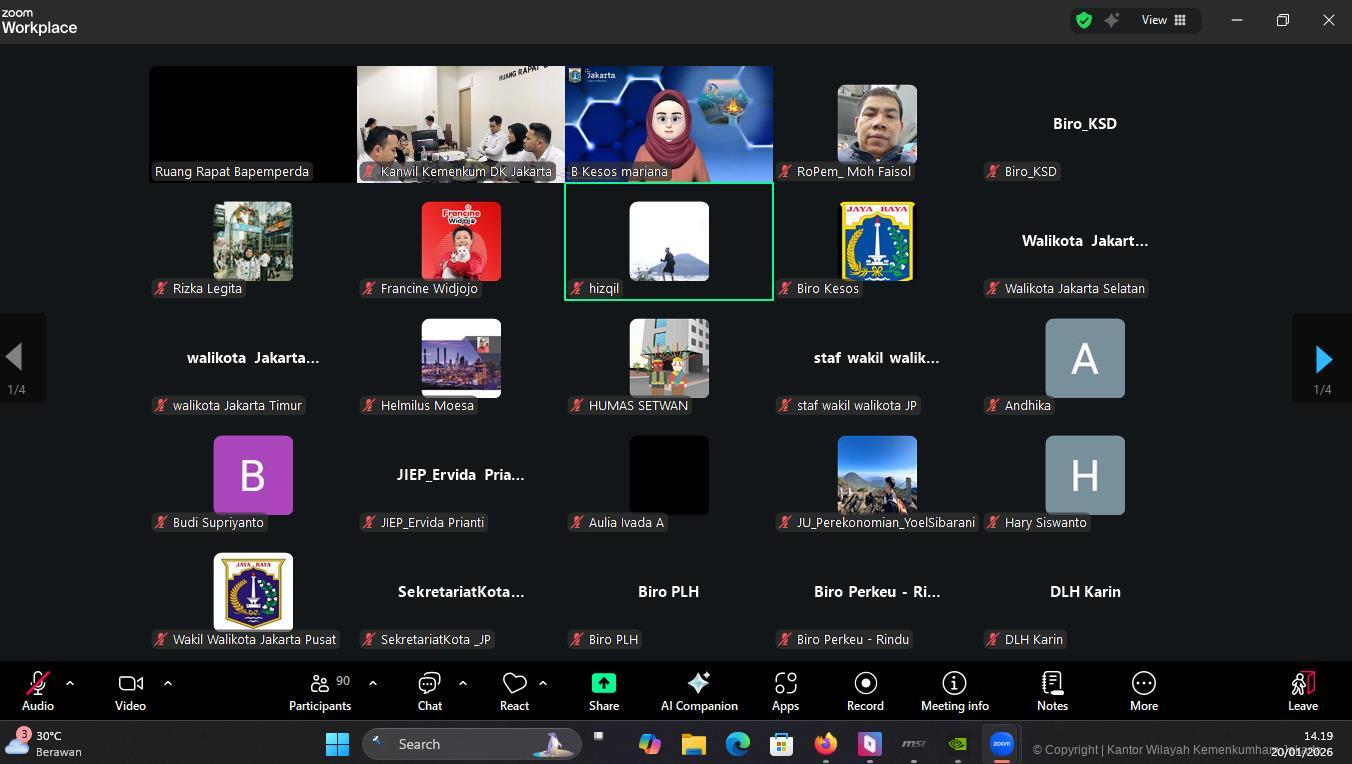Open the Chat panel
The height and width of the screenshot is (764, 1352).
[x=429, y=690]
